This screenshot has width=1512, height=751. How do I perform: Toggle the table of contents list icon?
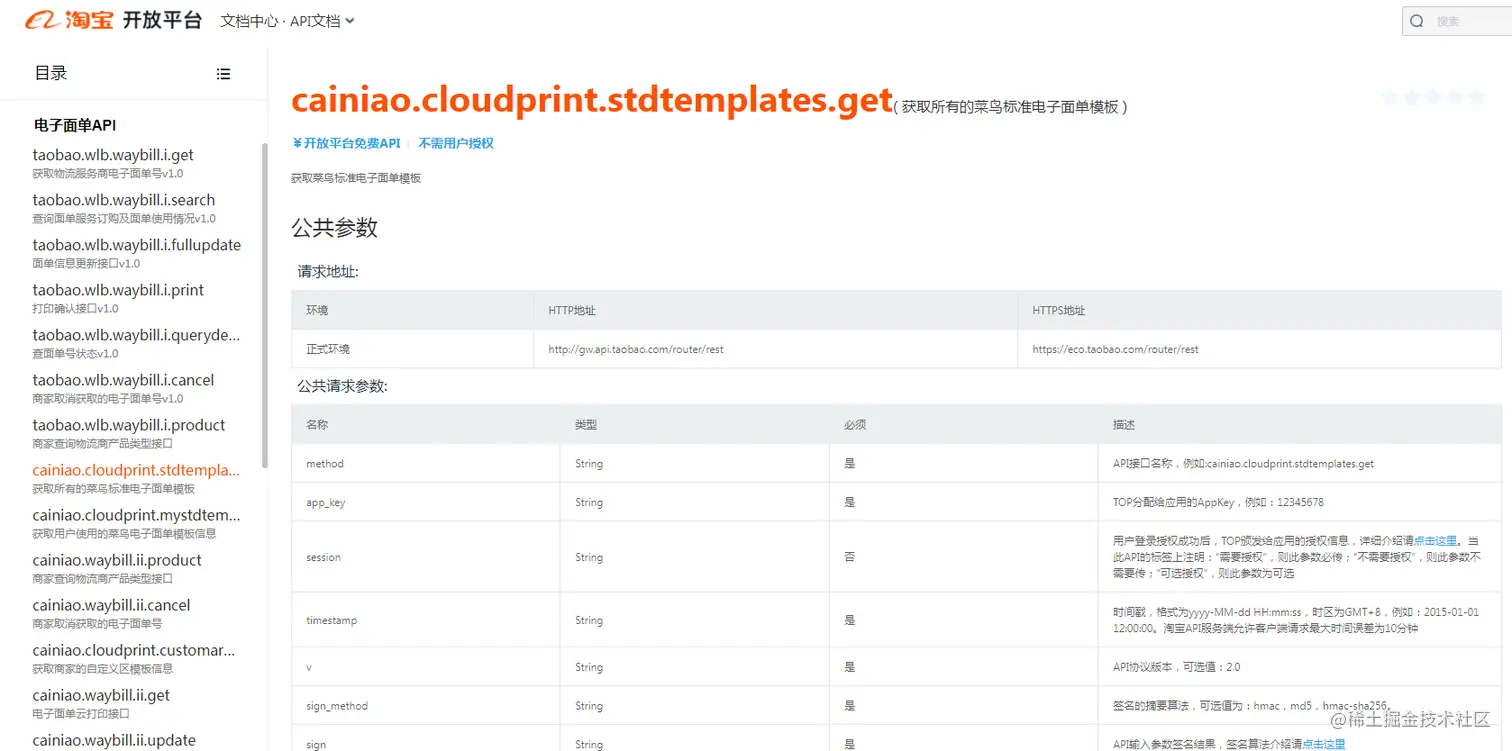coord(224,74)
